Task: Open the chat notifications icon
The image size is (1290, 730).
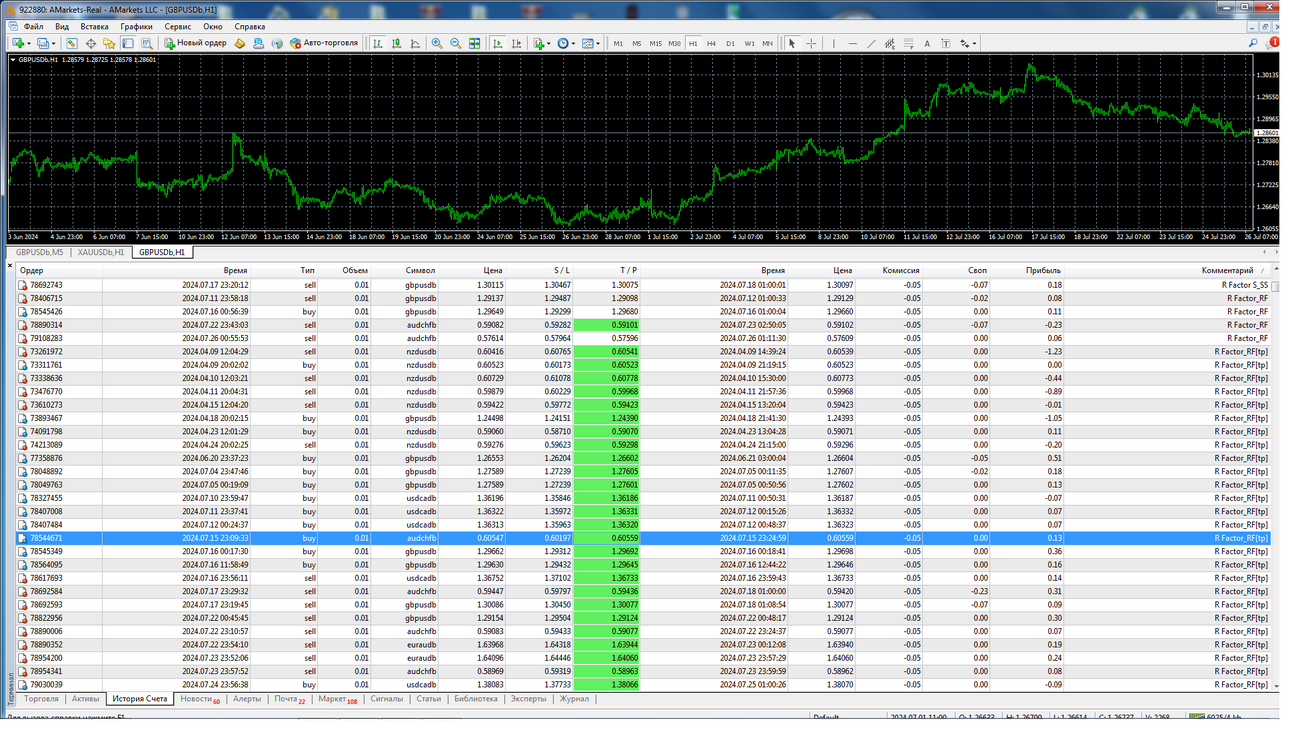Action: pyautogui.click(x=1272, y=43)
